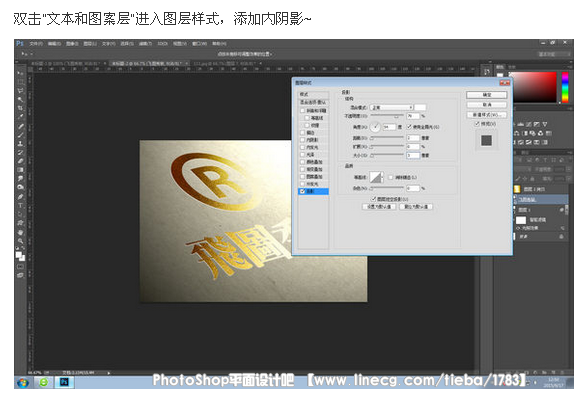Enable 内发光 (Inner Glow) style checkbox
576x397 pixels.
[303, 147]
